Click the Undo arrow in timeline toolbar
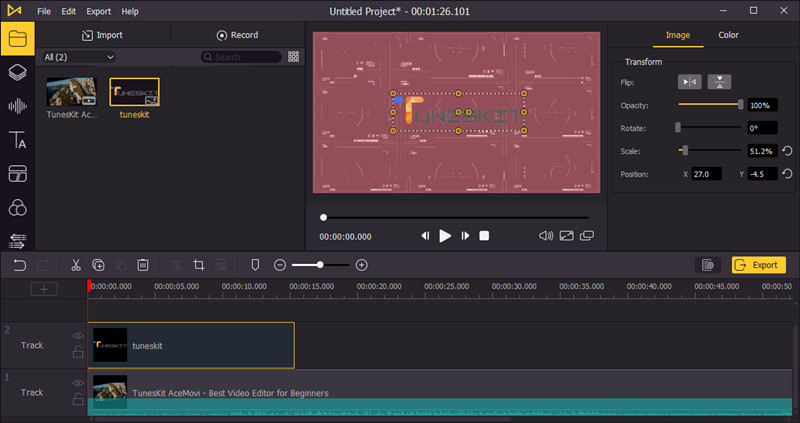 (x=19, y=265)
